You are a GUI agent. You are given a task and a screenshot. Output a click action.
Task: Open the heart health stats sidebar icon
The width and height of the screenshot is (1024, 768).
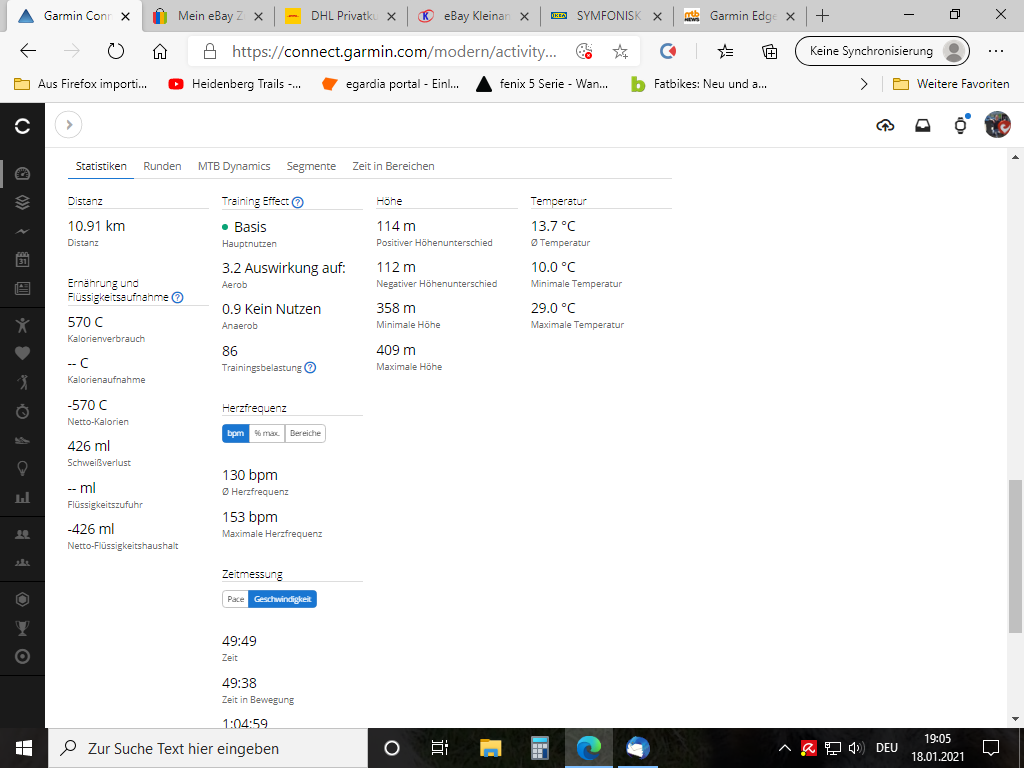[x=22, y=353]
